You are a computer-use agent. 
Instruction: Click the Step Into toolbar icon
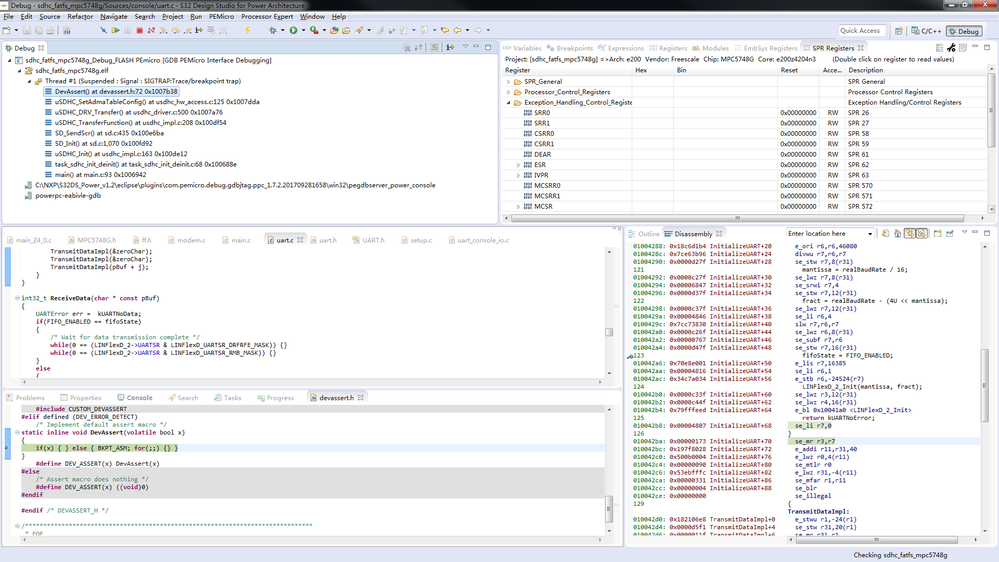coord(163,30)
